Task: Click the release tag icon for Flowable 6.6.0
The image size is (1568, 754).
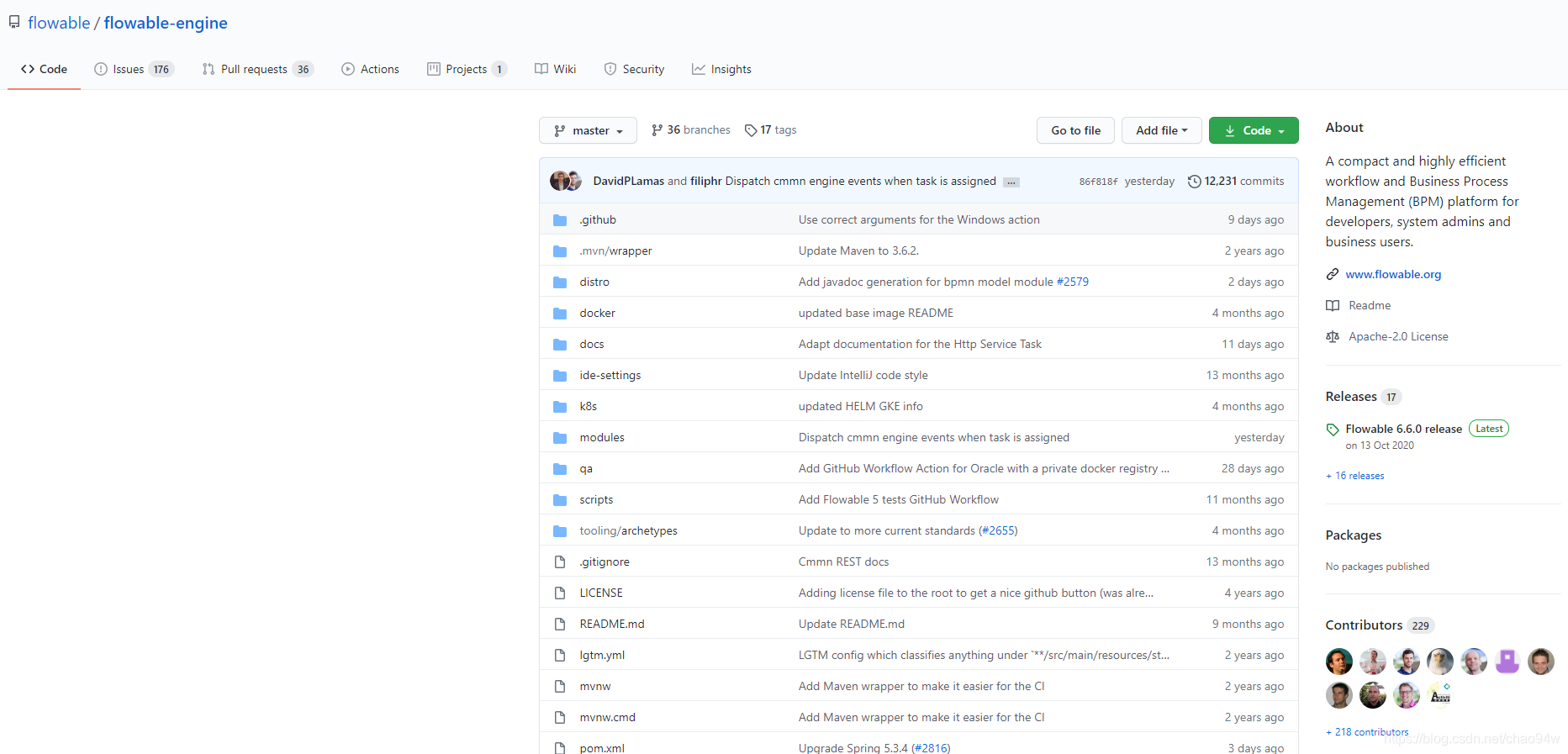Action: [1333, 430]
